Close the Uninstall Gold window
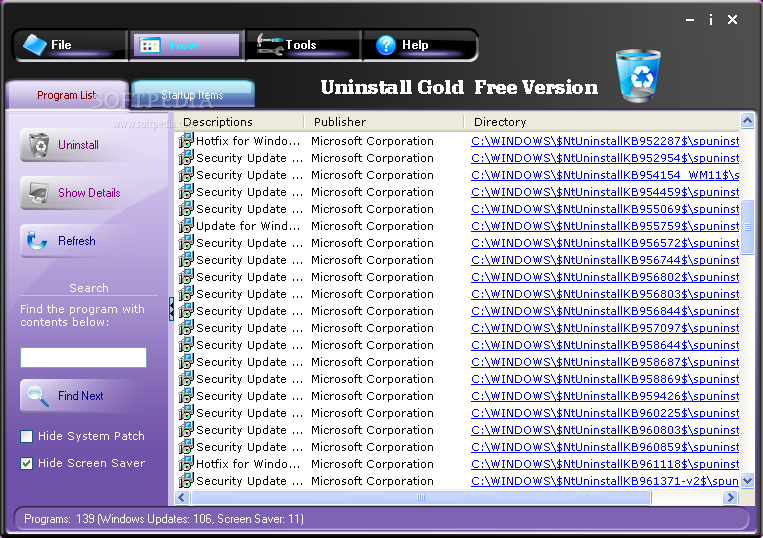This screenshot has width=763, height=538. point(732,20)
